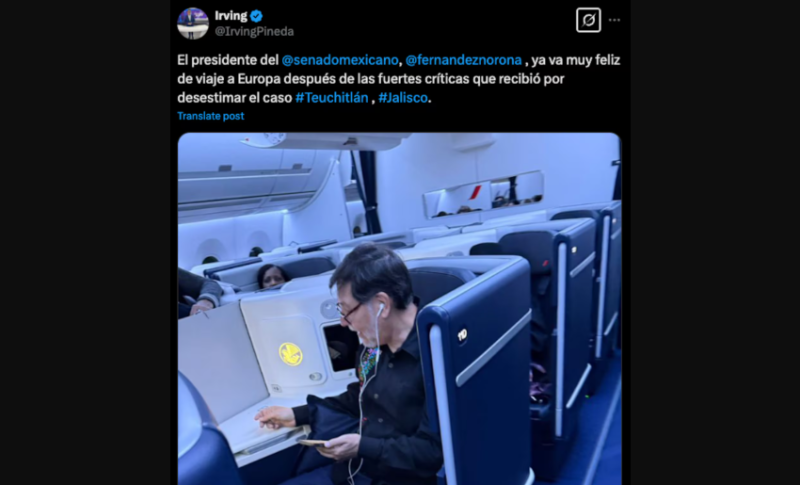Click Translate post
The height and width of the screenshot is (485, 800).
211,116
